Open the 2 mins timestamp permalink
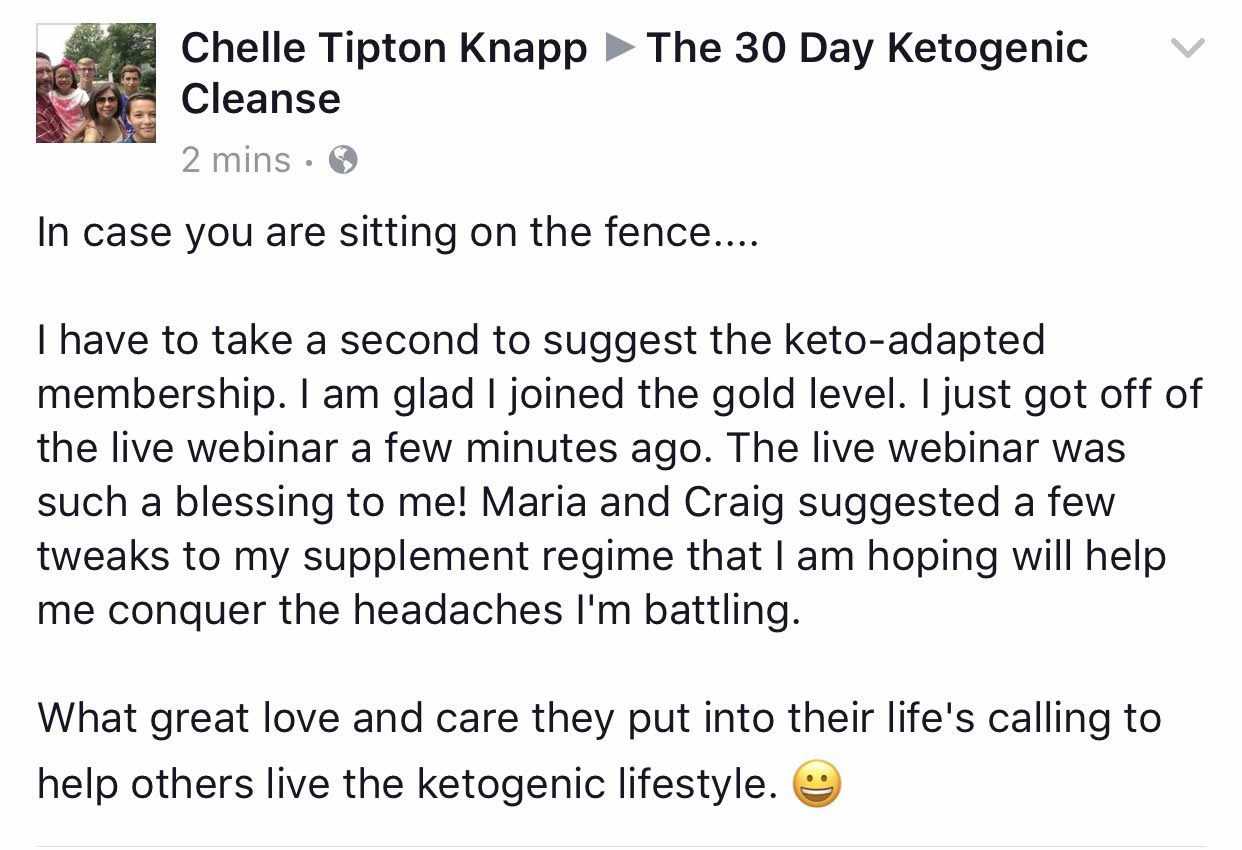This screenshot has width=1242, height=850. point(236,160)
